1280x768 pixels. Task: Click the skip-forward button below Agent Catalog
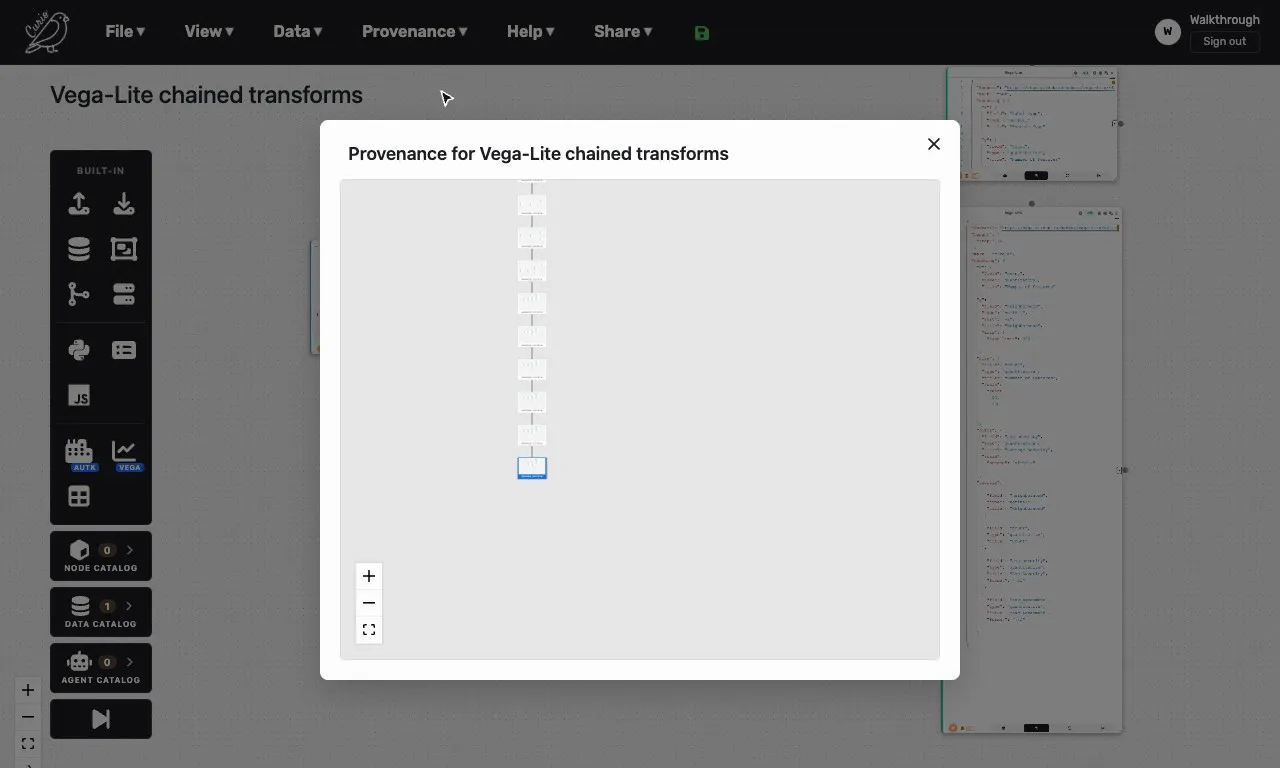101,719
